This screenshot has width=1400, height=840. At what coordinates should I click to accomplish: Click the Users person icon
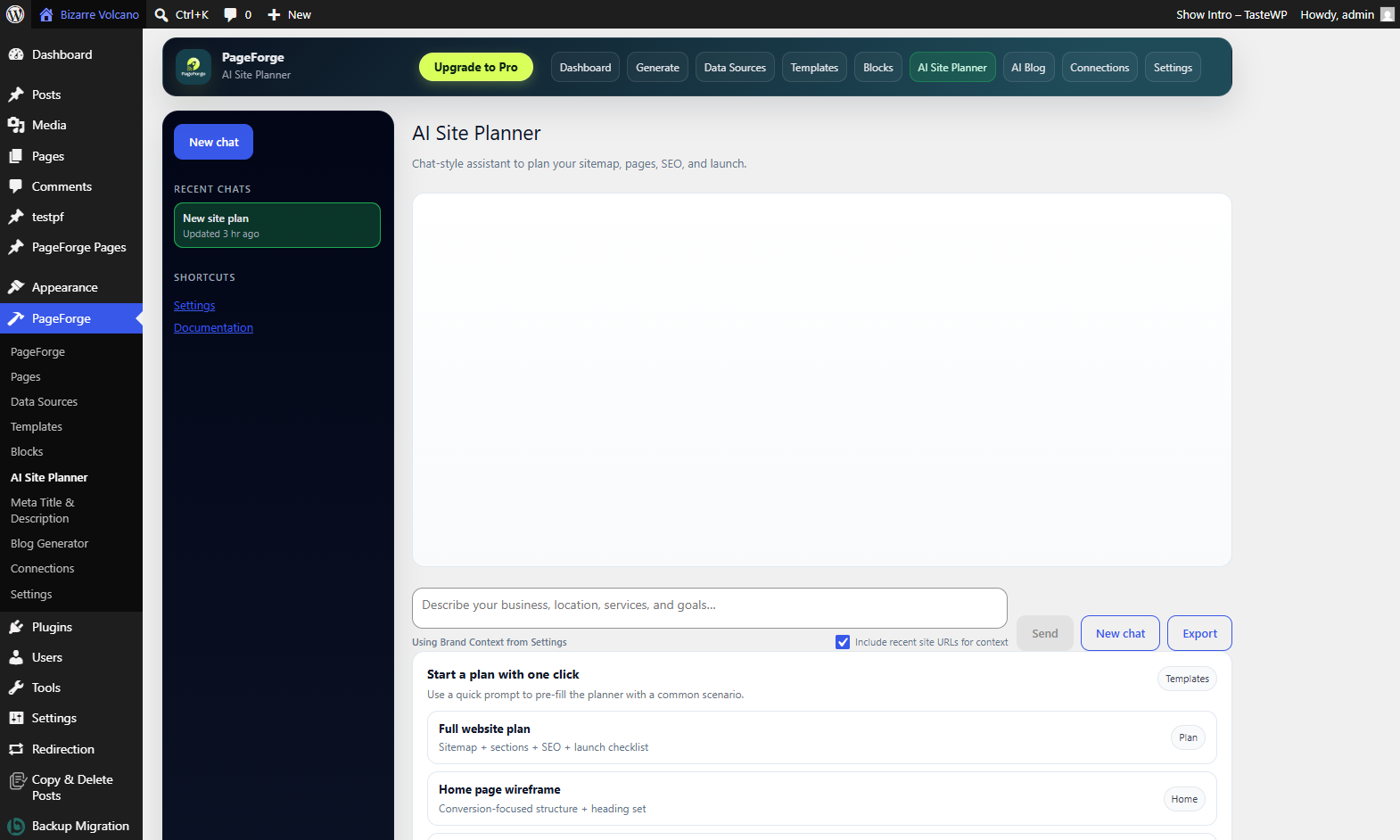coord(16,657)
